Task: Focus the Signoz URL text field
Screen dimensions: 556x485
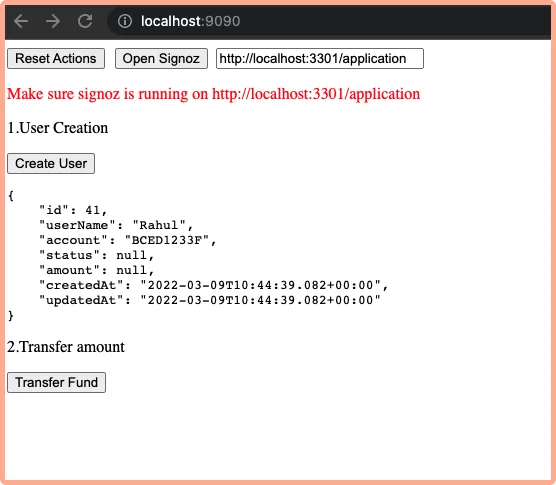Action: [x=320, y=58]
